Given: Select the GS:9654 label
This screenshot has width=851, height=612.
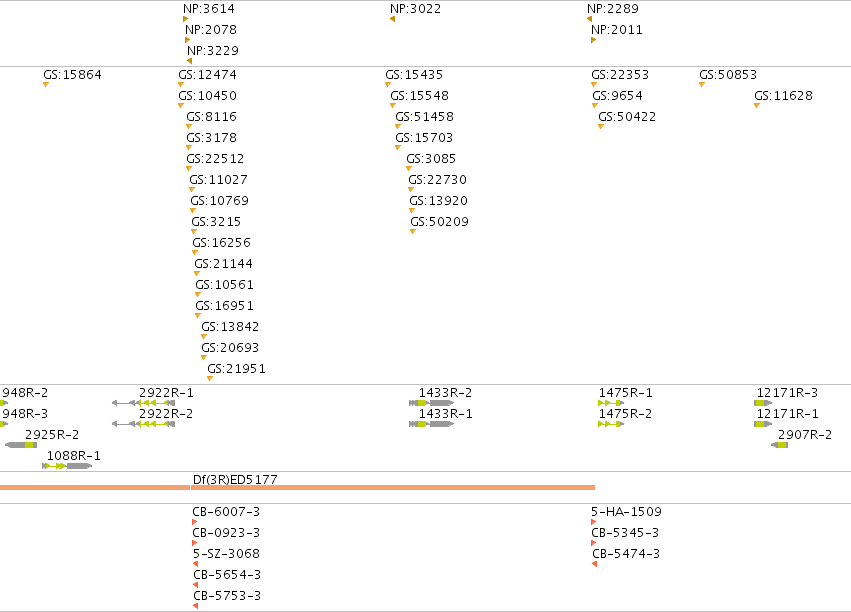Looking at the screenshot, I should click(x=617, y=96).
